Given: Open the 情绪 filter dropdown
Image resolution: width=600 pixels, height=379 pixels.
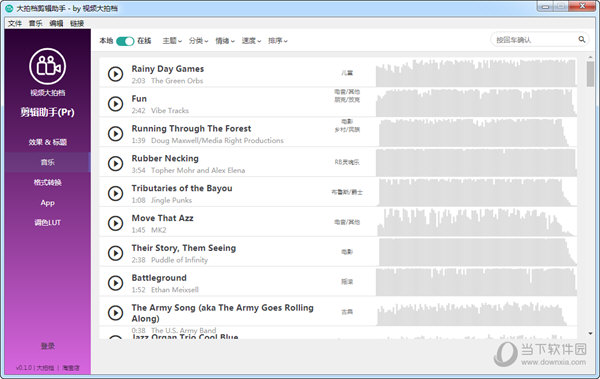Looking at the screenshot, I should [225, 41].
